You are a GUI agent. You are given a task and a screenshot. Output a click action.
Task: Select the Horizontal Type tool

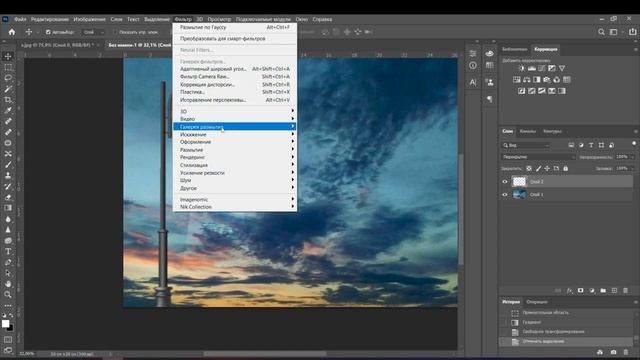coord(8,251)
